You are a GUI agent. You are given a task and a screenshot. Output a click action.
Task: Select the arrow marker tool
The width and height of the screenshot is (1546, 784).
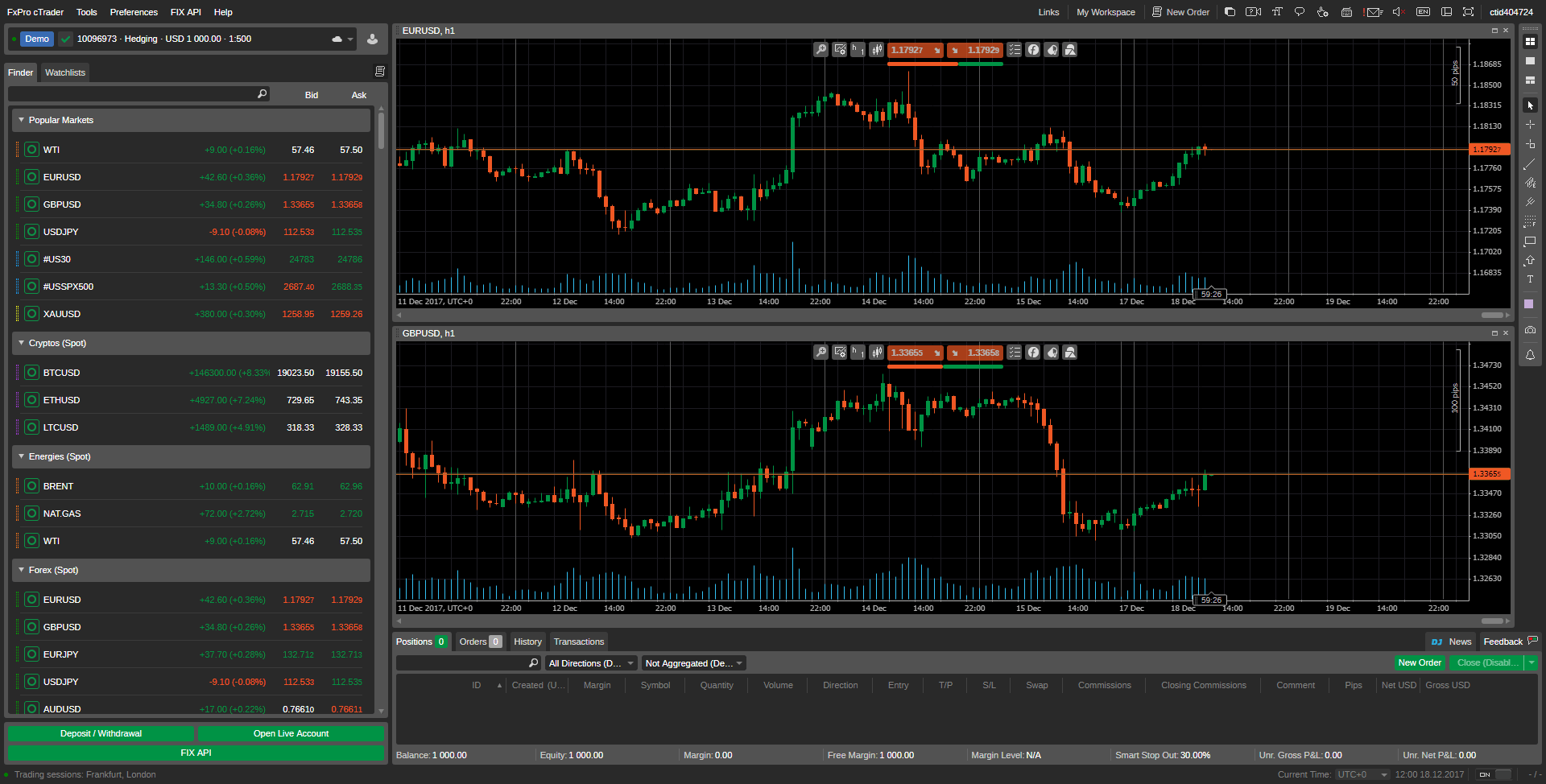click(x=1530, y=260)
